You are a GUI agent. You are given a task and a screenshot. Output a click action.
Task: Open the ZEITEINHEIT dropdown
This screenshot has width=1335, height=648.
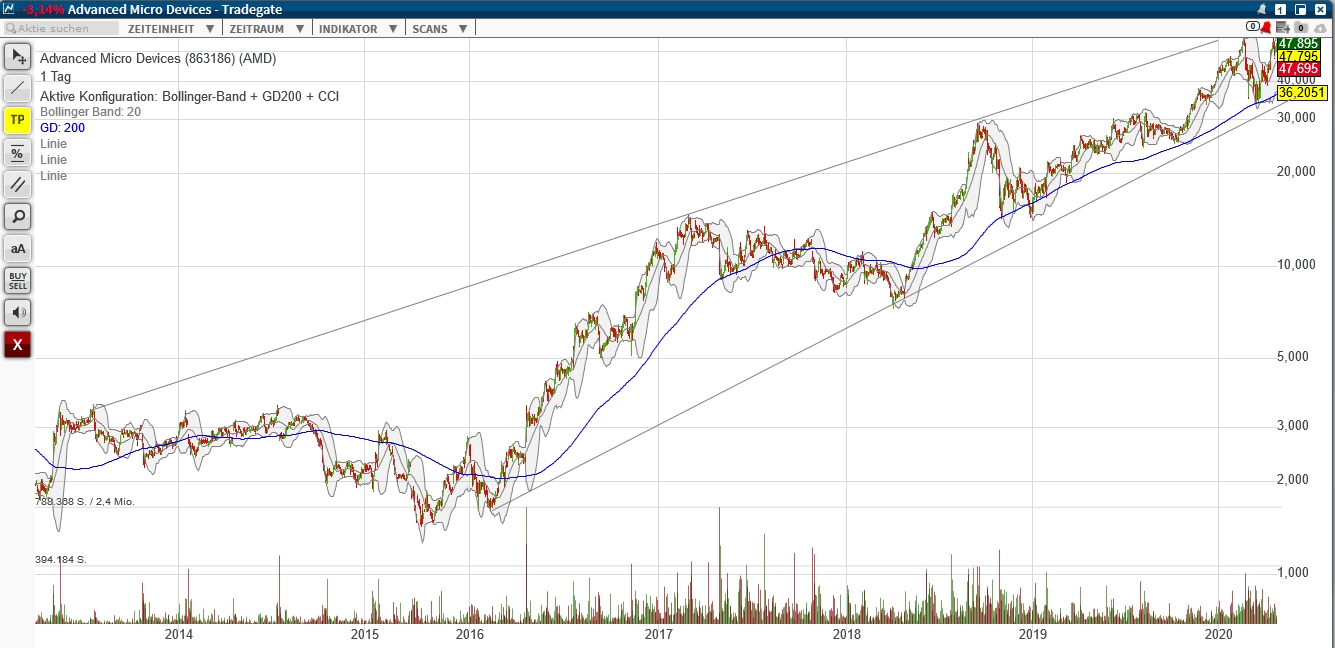(x=171, y=29)
